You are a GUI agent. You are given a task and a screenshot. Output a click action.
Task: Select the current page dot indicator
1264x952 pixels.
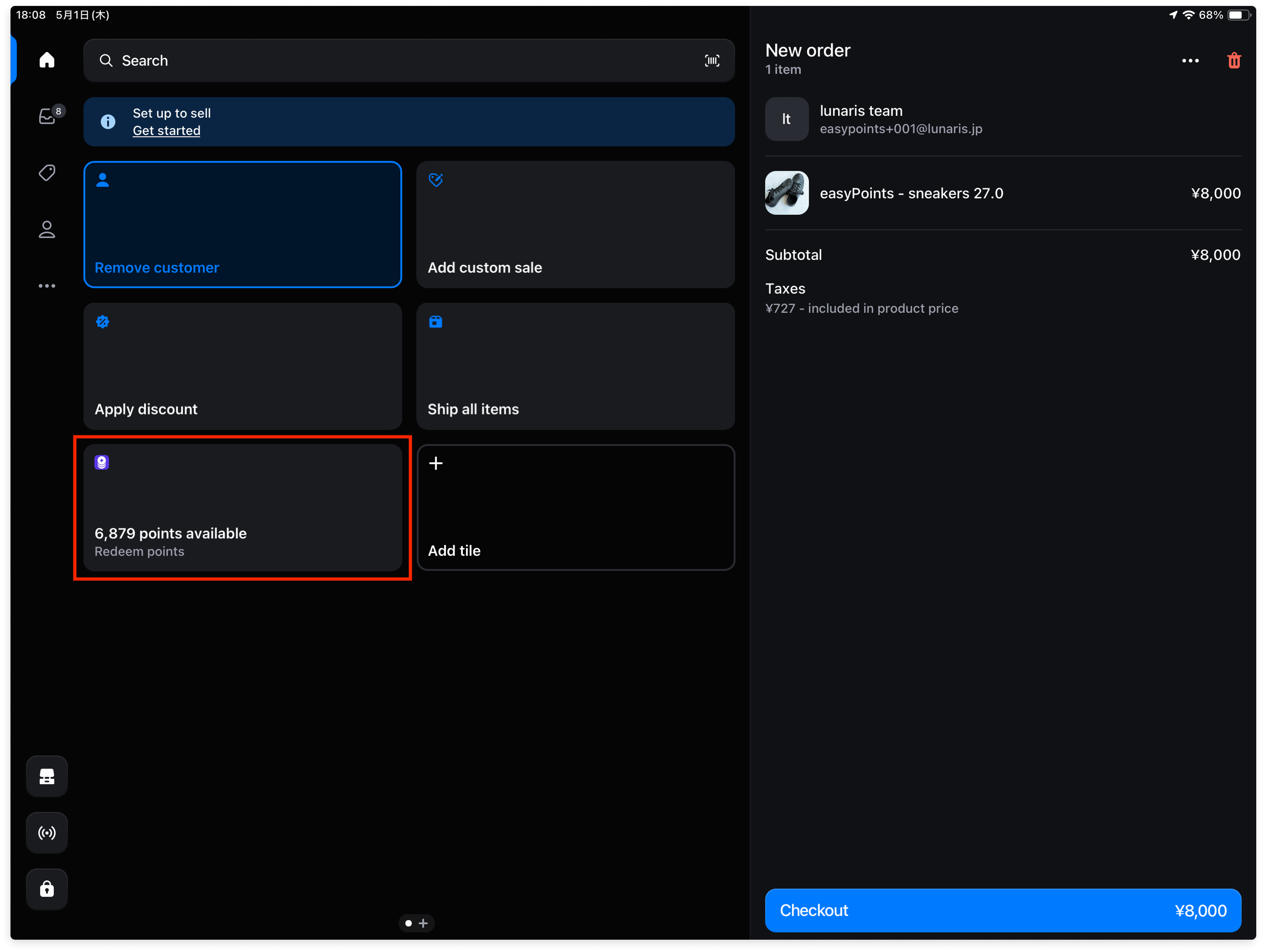(x=409, y=923)
